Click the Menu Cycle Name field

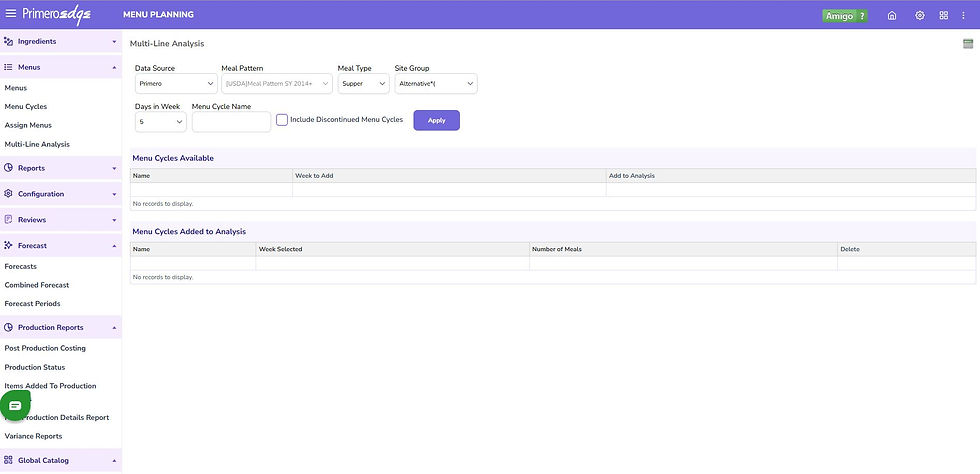tap(231, 122)
